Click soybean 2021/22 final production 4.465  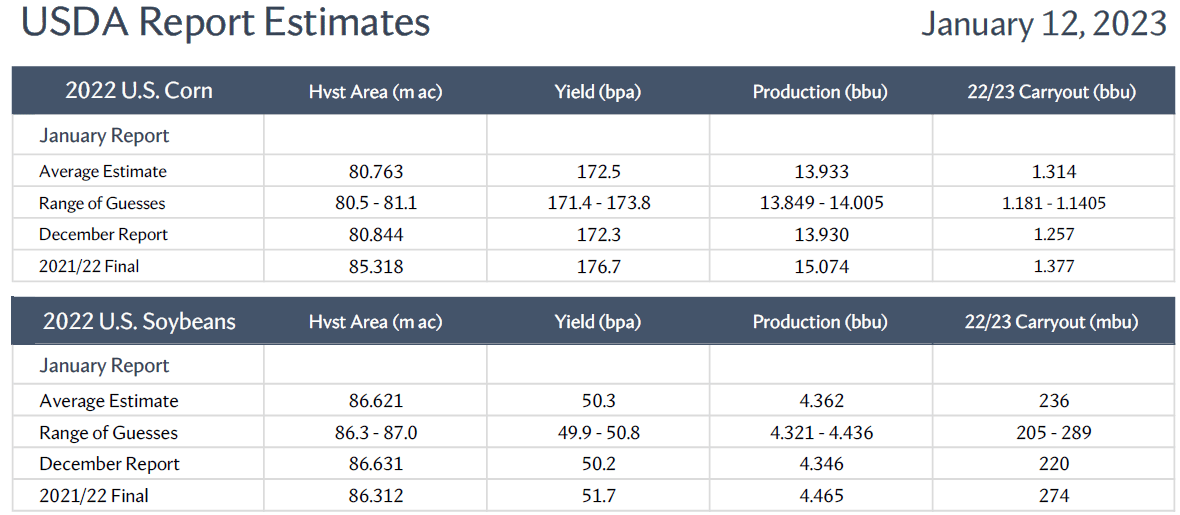tap(820, 496)
